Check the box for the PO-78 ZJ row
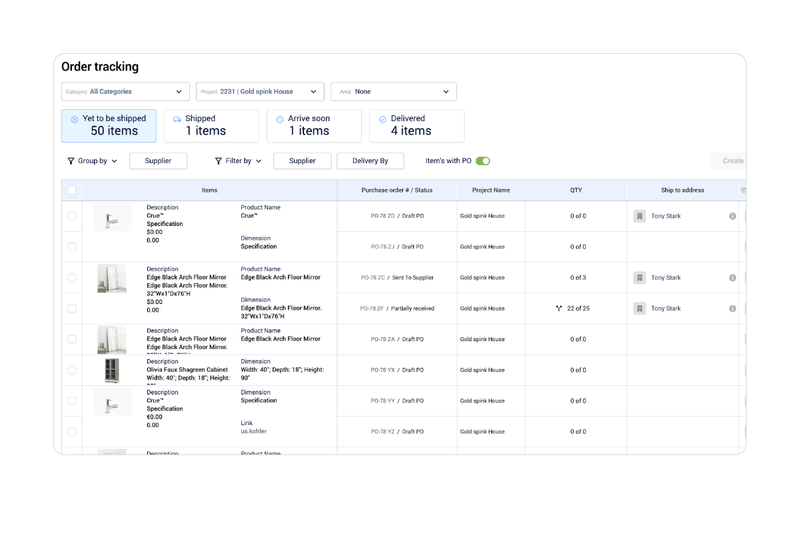 (x=72, y=246)
